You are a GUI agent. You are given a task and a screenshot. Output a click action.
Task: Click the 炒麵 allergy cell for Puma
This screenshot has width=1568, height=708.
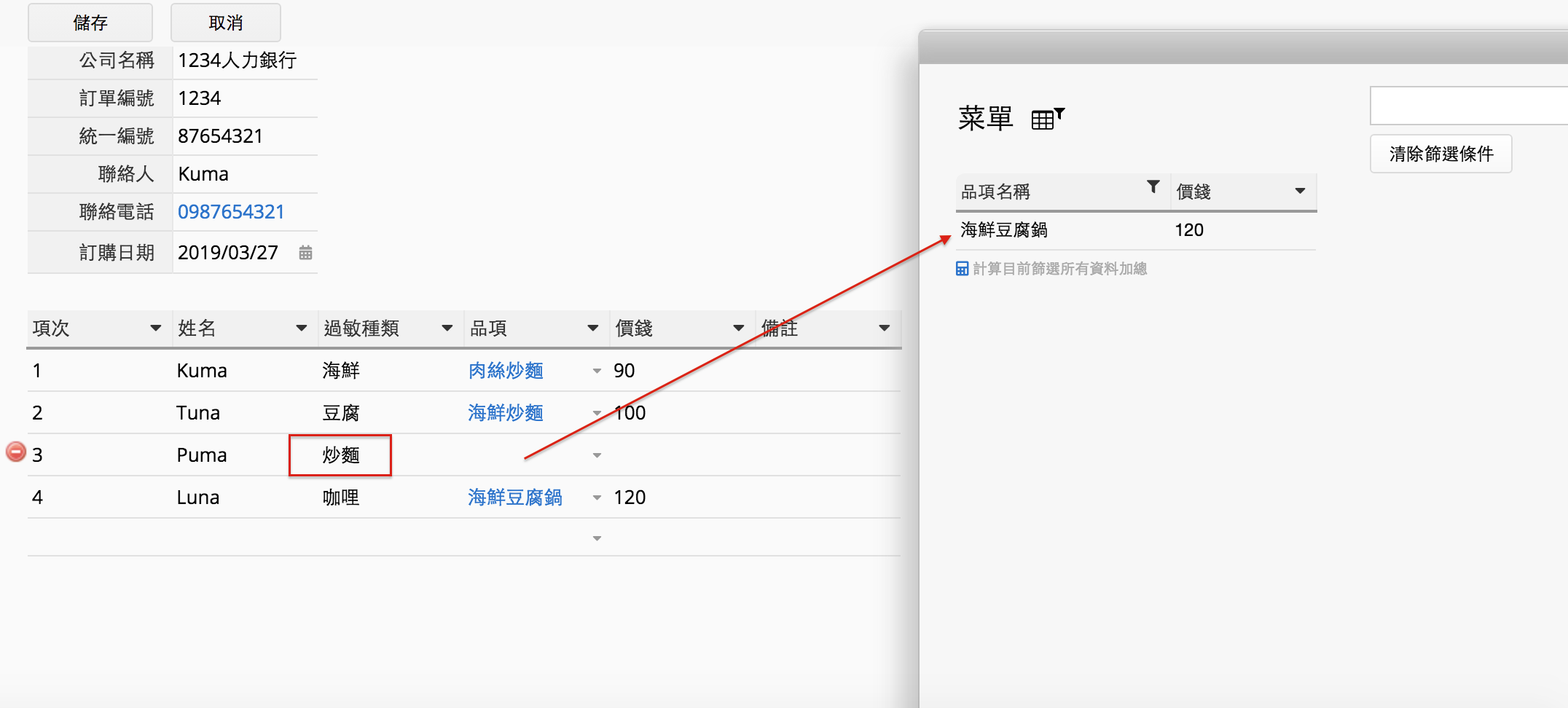(340, 455)
